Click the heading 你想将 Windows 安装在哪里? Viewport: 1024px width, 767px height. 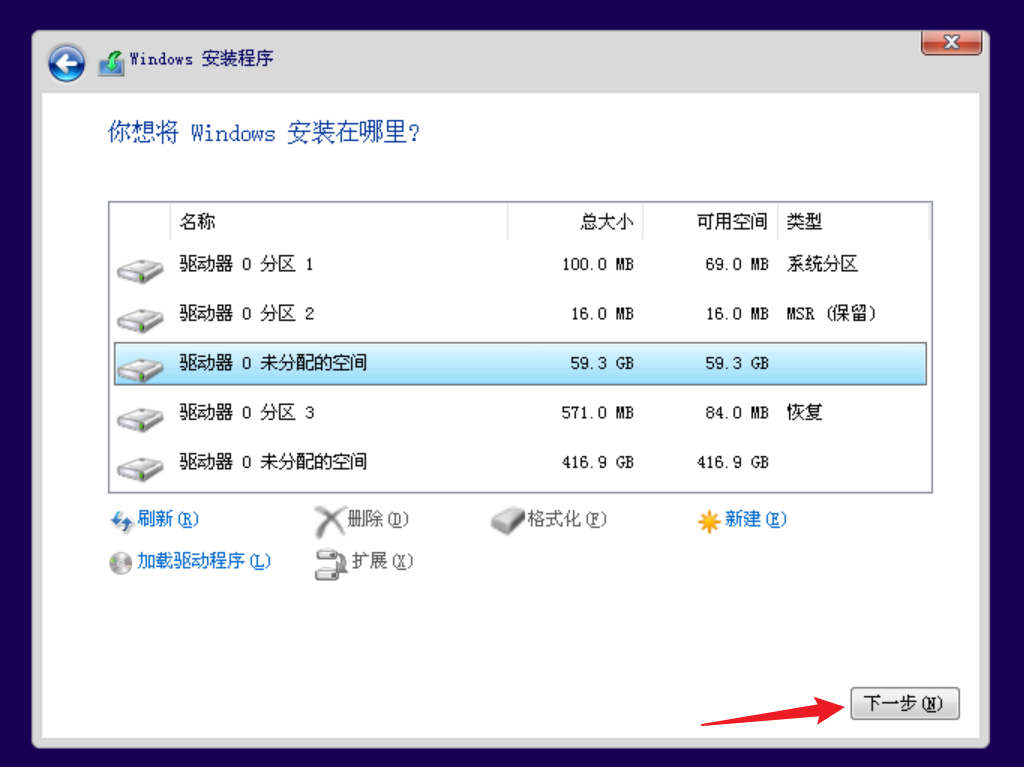[264, 133]
